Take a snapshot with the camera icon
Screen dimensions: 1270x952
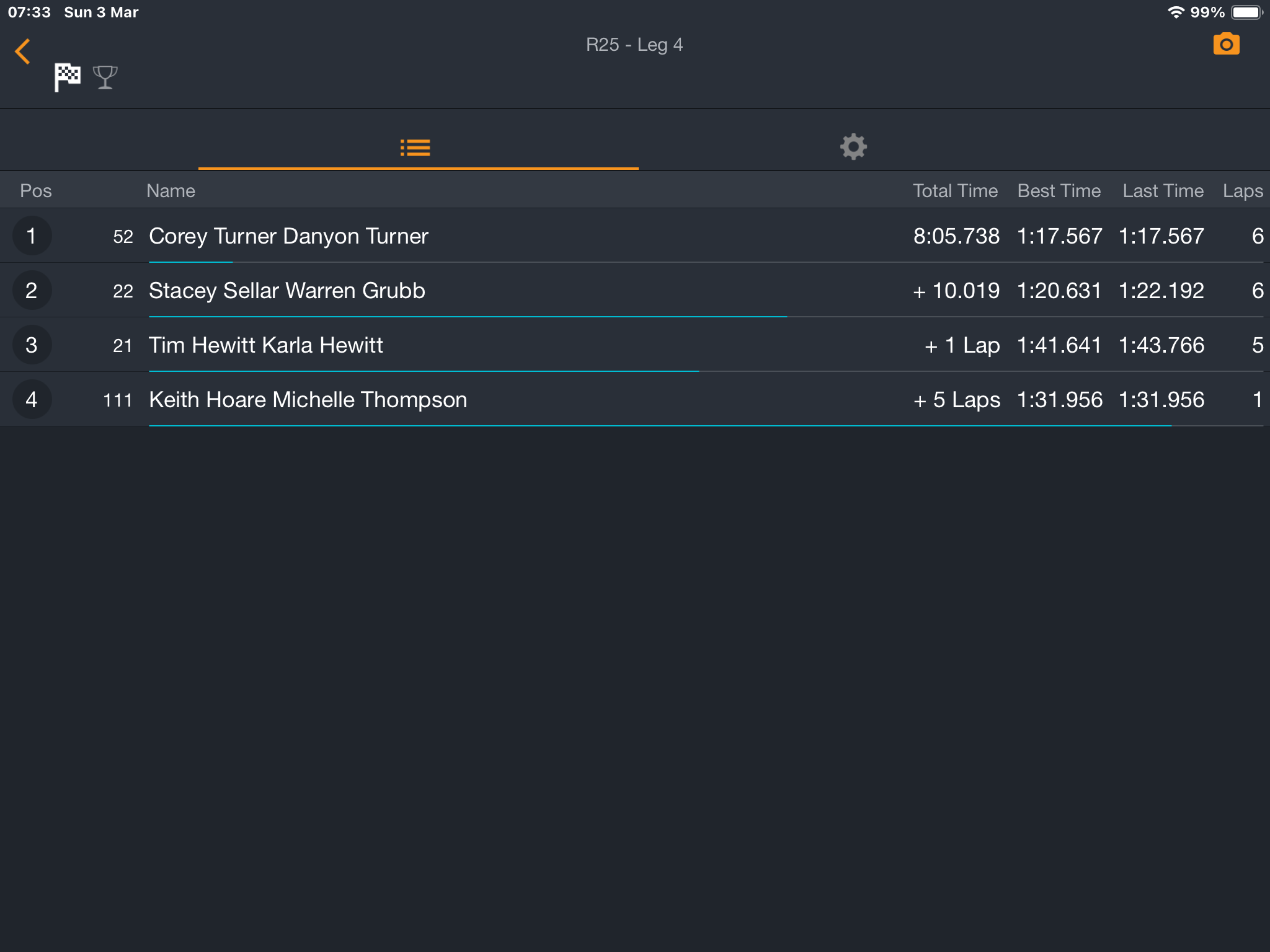click(x=1226, y=44)
